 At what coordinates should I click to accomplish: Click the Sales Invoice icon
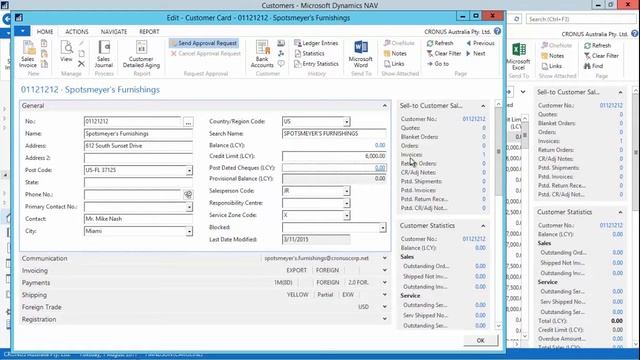point(28,54)
